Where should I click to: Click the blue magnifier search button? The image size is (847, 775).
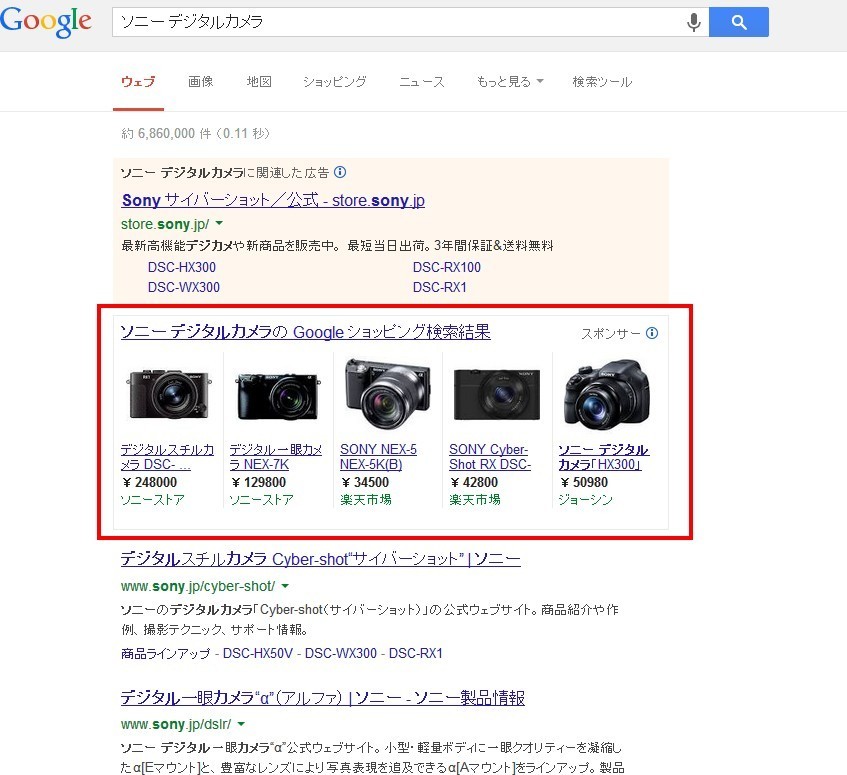[738, 22]
